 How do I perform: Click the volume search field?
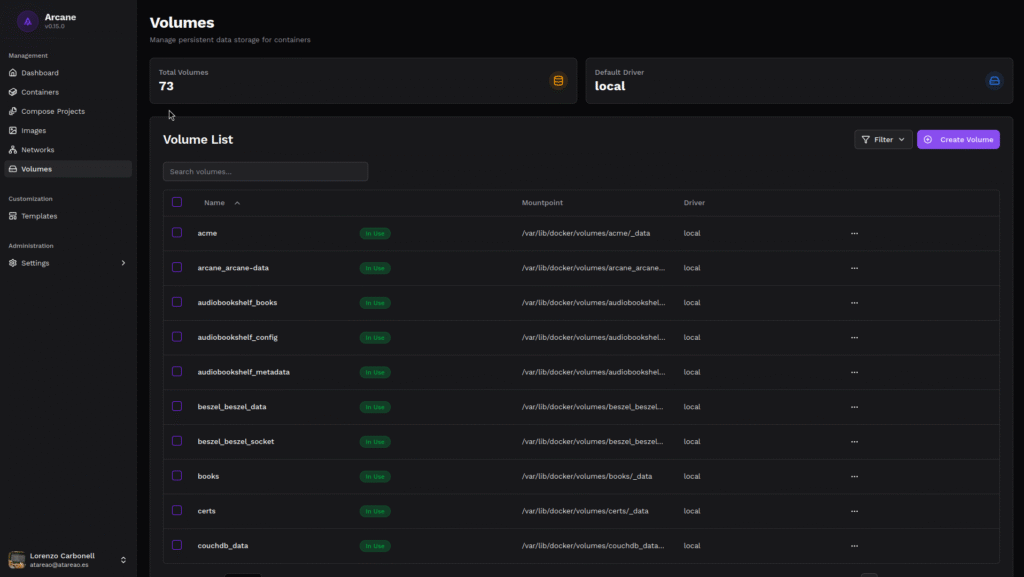pos(265,172)
